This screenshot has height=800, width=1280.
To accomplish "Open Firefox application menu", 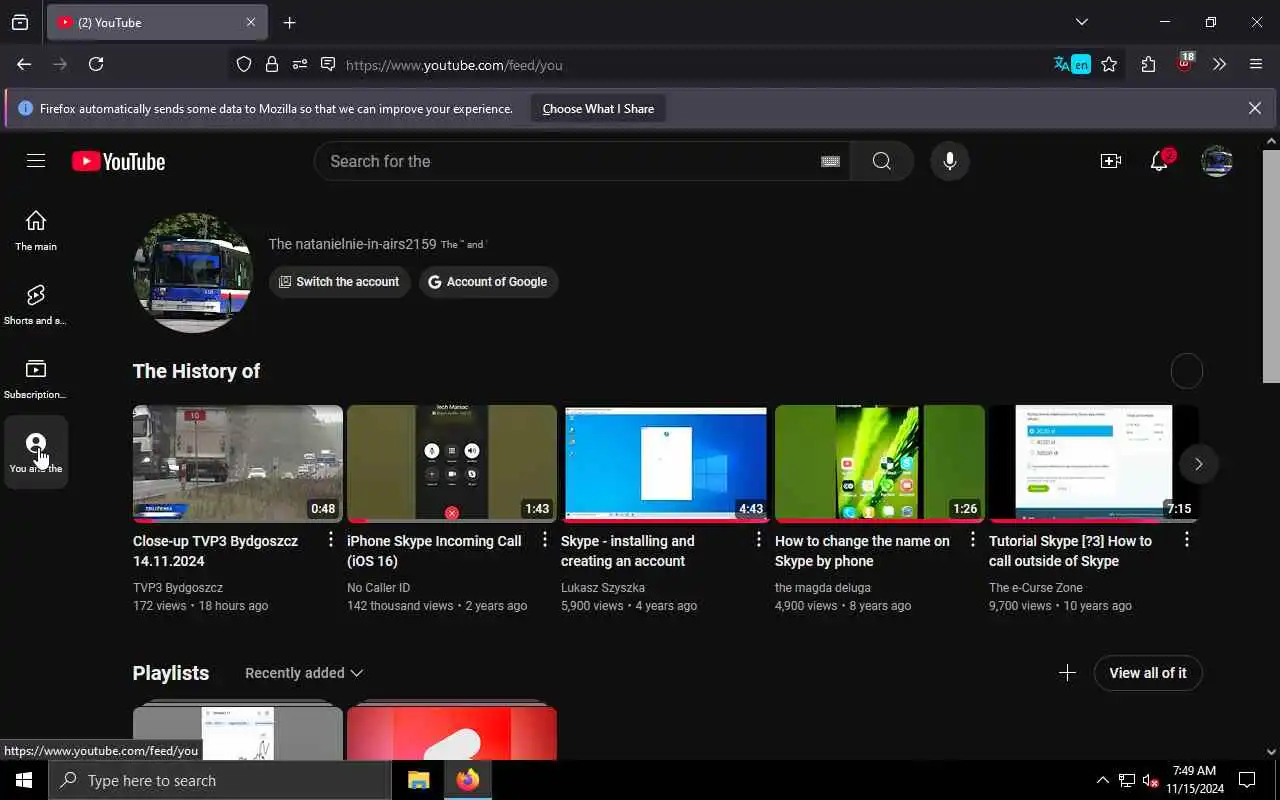I will pyautogui.click(x=1256, y=65).
